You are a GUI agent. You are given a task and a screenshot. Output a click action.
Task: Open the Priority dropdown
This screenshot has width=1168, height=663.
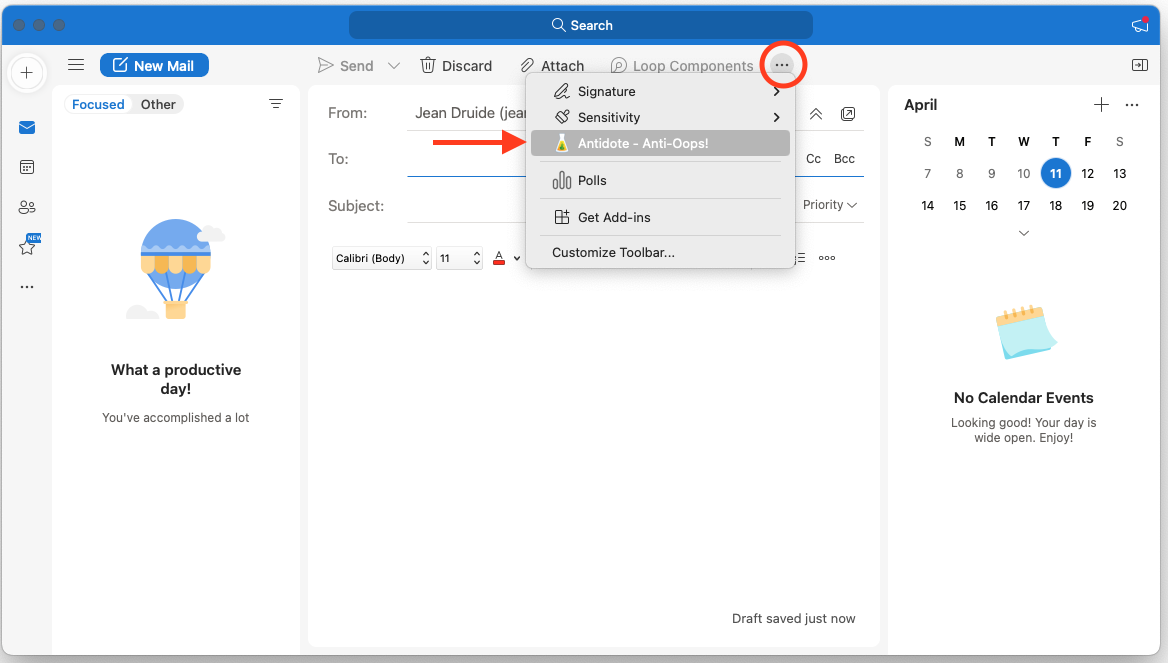[830, 205]
